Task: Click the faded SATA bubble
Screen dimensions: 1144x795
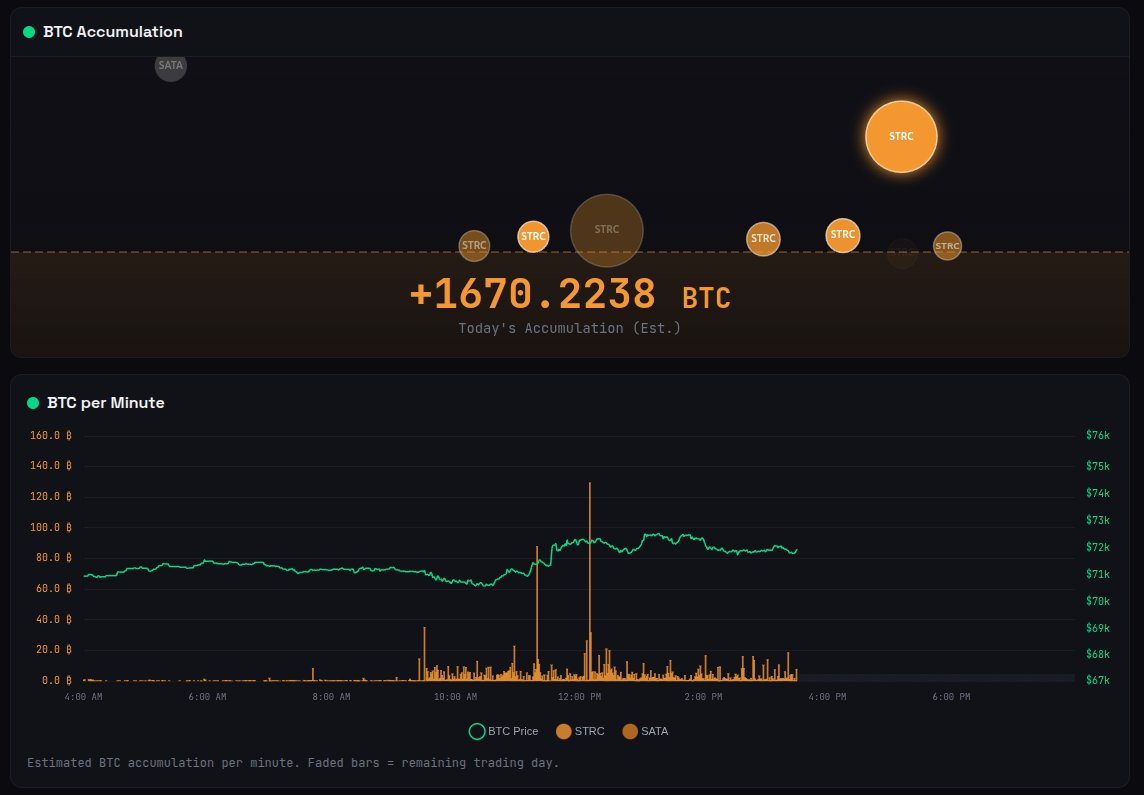Action: click(171, 66)
